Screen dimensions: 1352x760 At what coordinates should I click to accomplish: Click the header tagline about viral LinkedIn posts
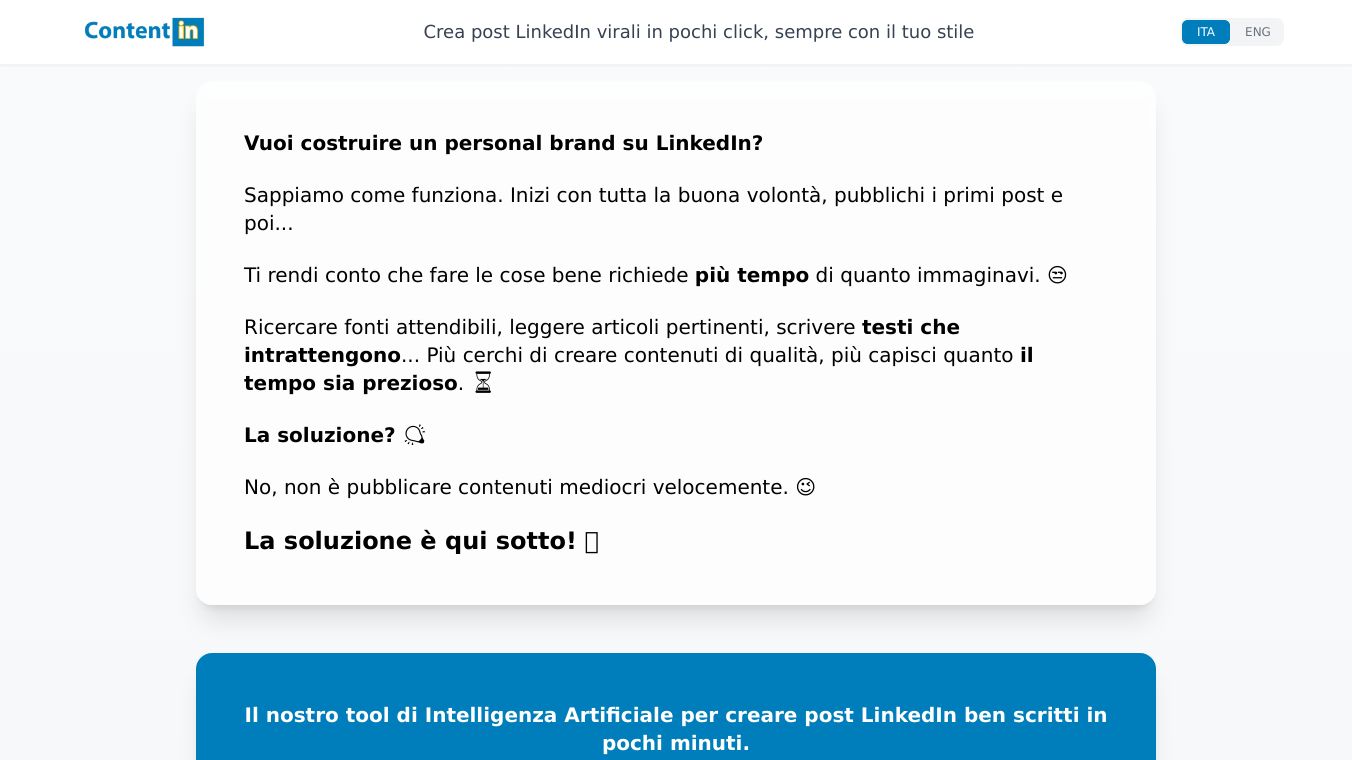(698, 32)
